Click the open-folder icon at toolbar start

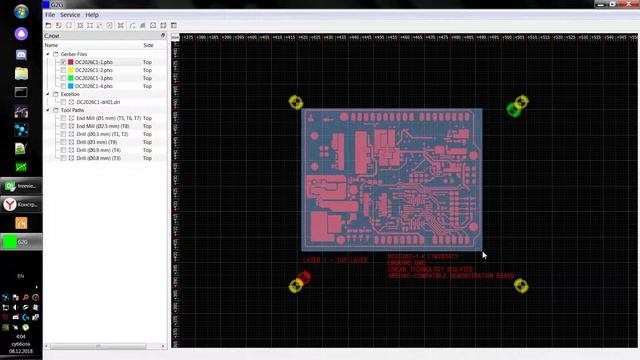pyautogui.click(x=49, y=25)
